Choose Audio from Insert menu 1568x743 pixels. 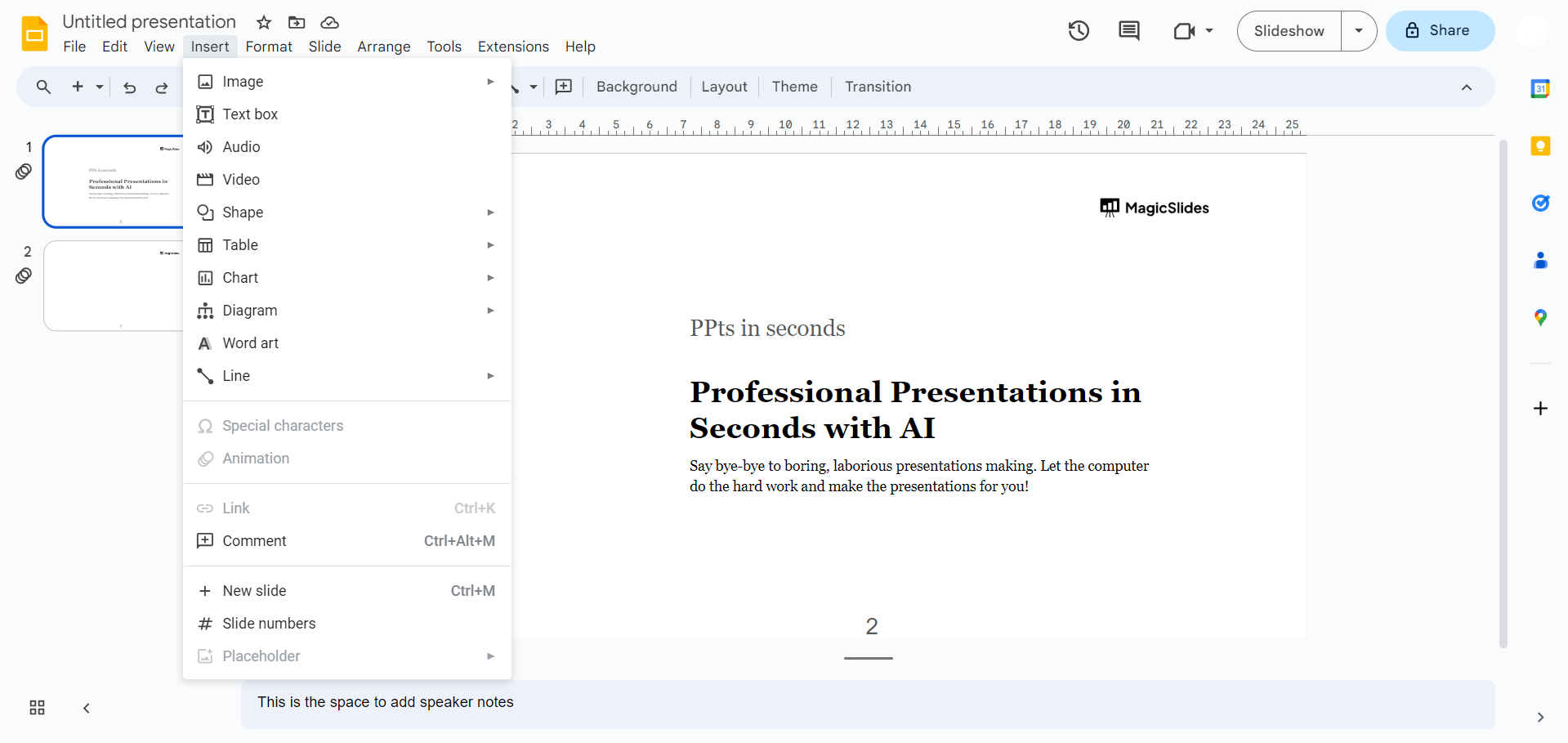pos(347,147)
